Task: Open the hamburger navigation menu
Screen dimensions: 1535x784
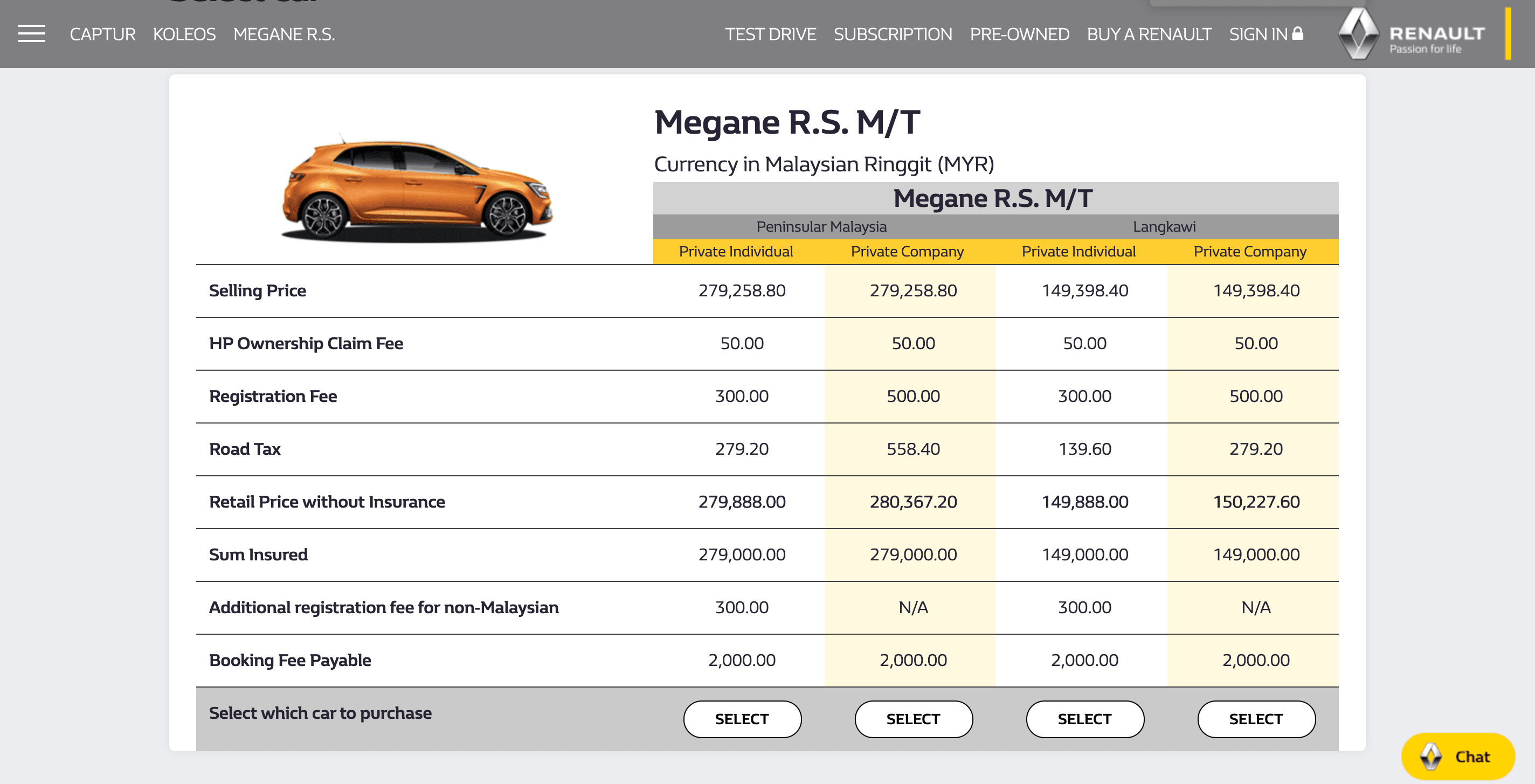Action: (x=32, y=34)
